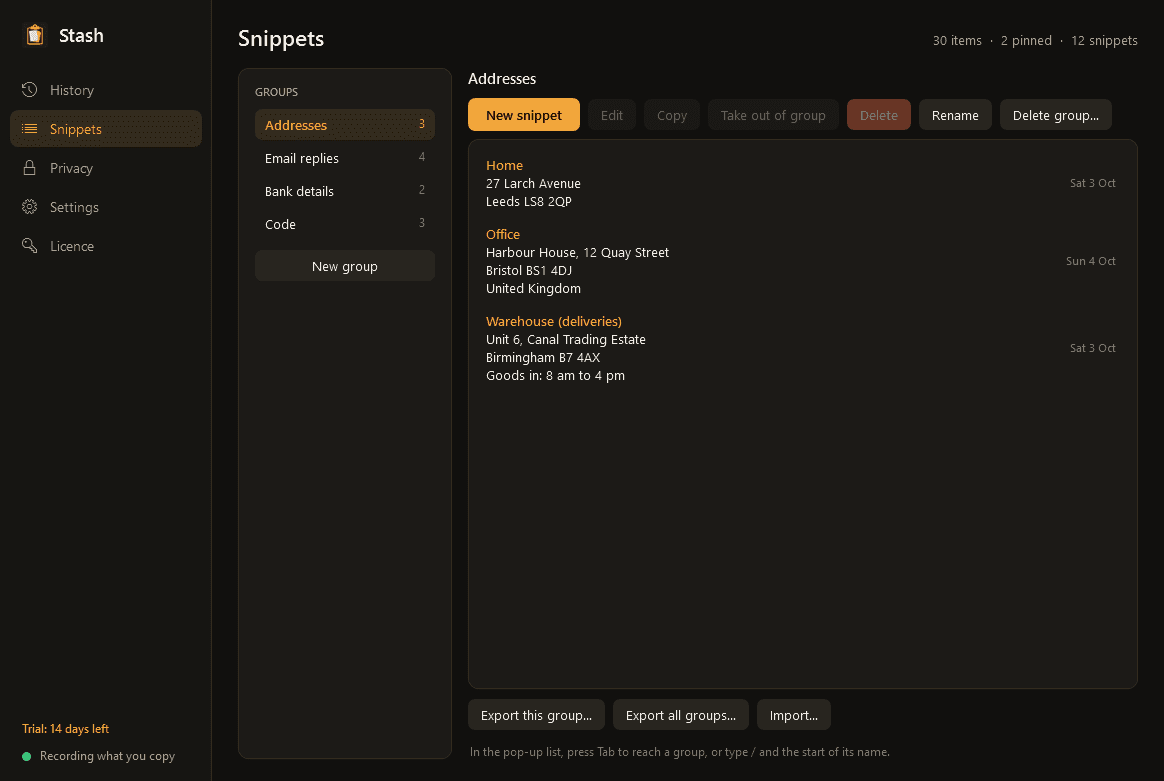Select the Code group

(x=344, y=224)
